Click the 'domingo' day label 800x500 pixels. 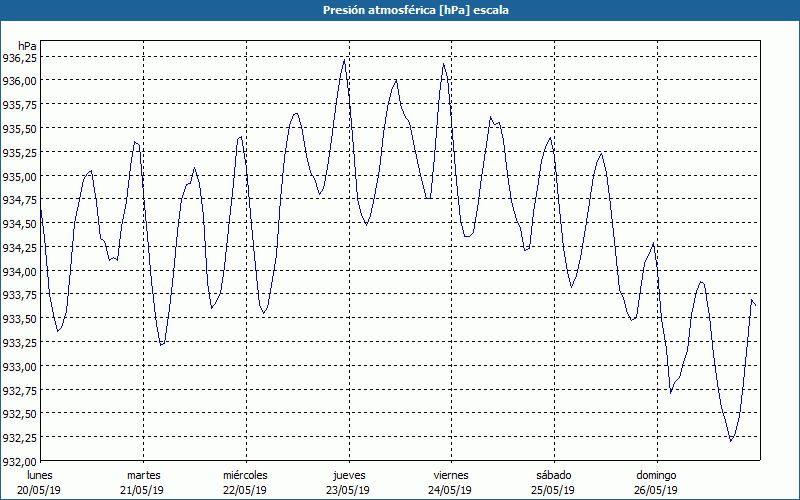click(656, 475)
